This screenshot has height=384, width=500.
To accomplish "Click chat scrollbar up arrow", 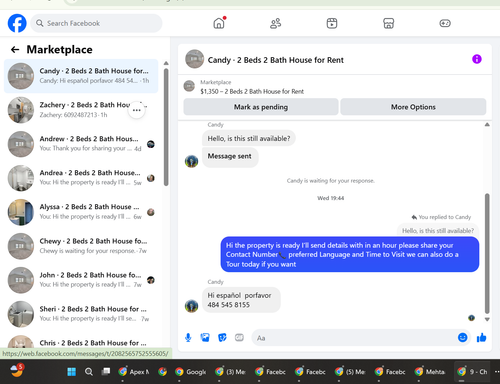I will pyautogui.click(x=487, y=125).
